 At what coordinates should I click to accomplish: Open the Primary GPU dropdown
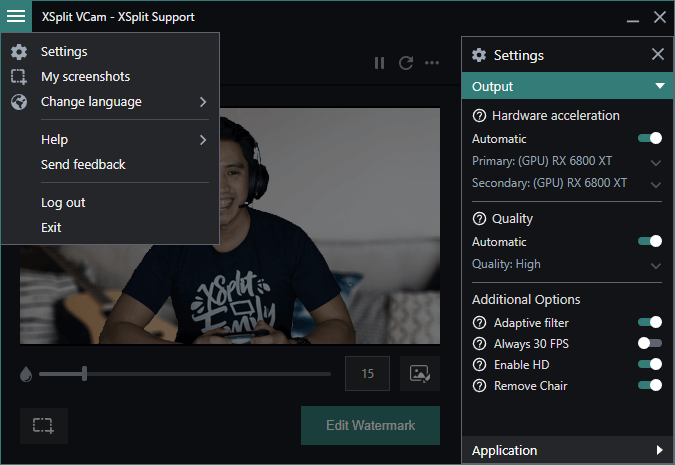click(567, 161)
